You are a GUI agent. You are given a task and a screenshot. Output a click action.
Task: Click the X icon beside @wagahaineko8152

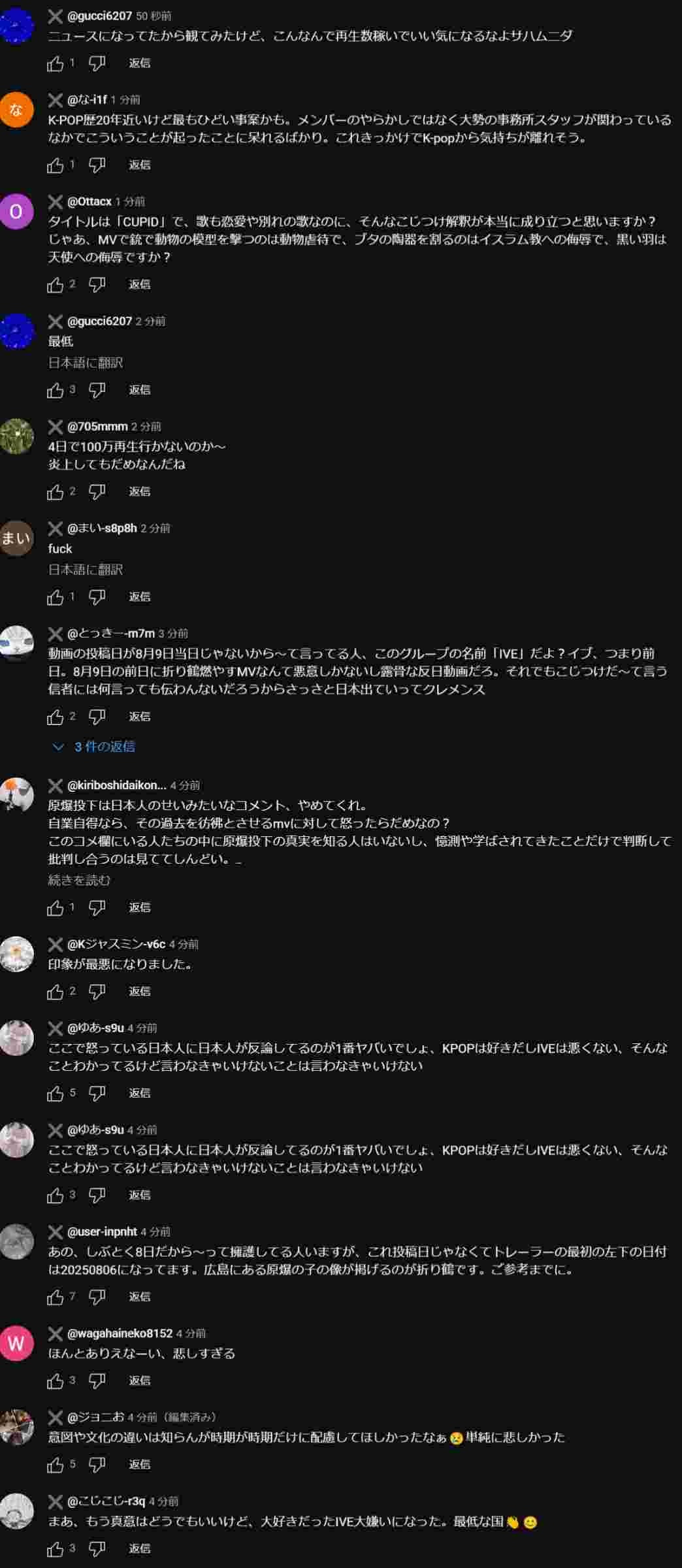56,1333
